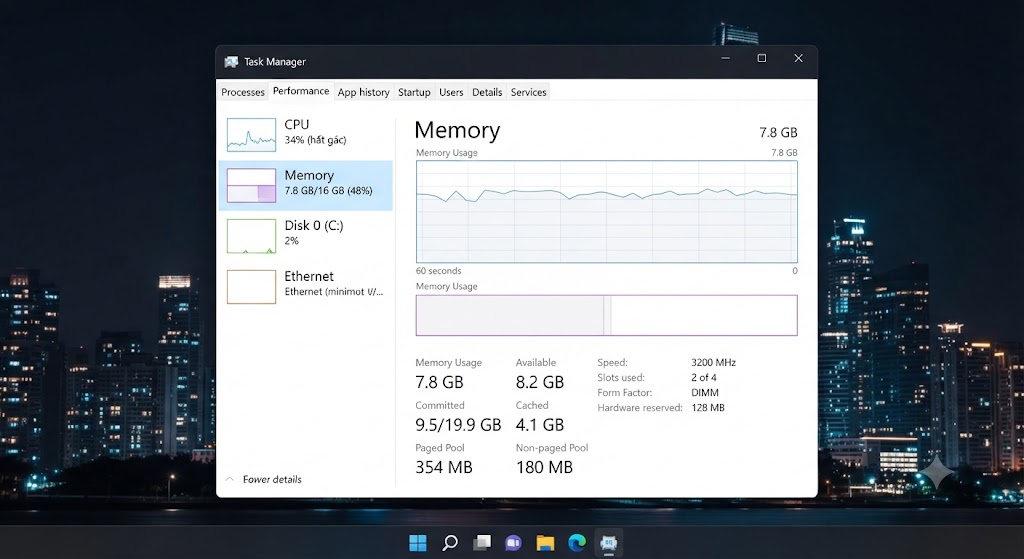Select the Memory item in sidebar
The image size is (1024, 559).
306,185
